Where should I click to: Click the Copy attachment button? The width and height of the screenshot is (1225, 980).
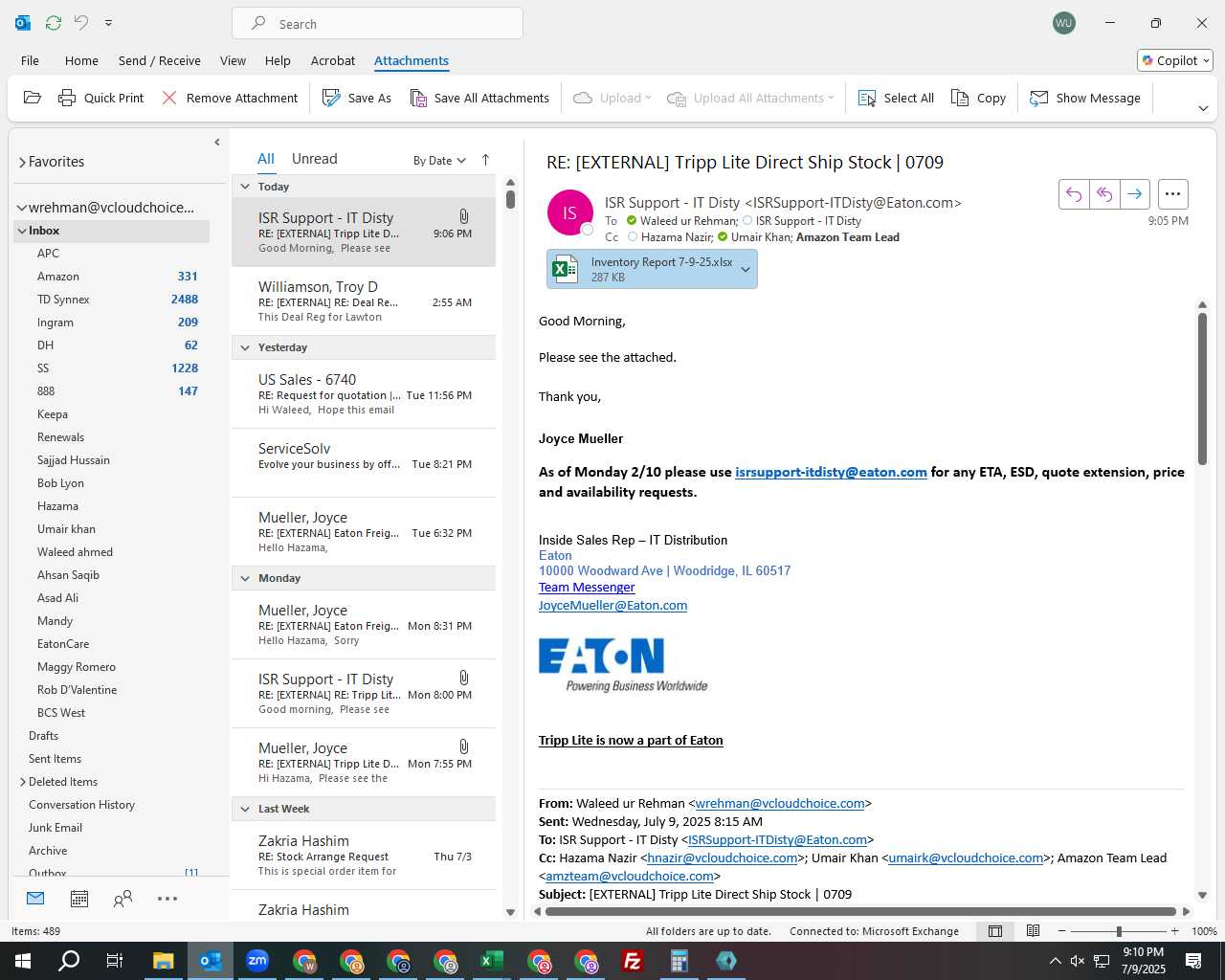click(978, 98)
